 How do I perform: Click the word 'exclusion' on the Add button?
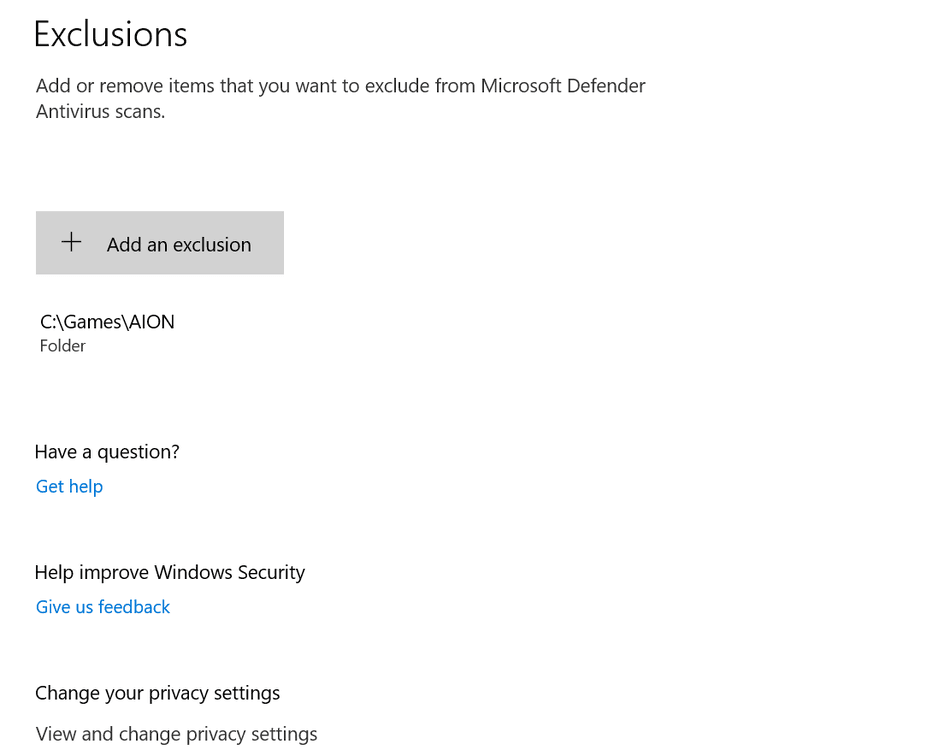pyautogui.click(x=210, y=245)
